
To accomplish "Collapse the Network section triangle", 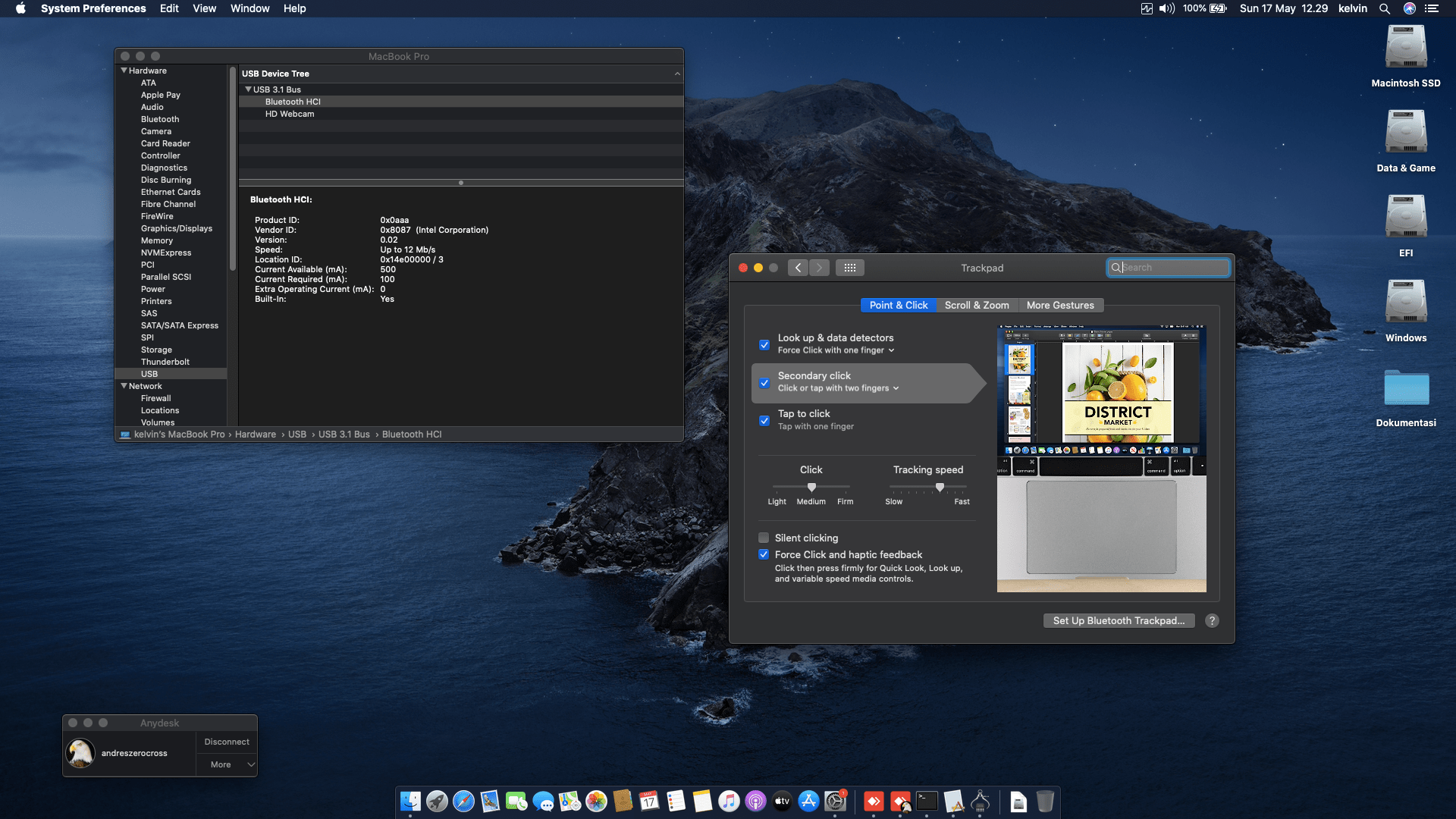I will (x=124, y=386).
